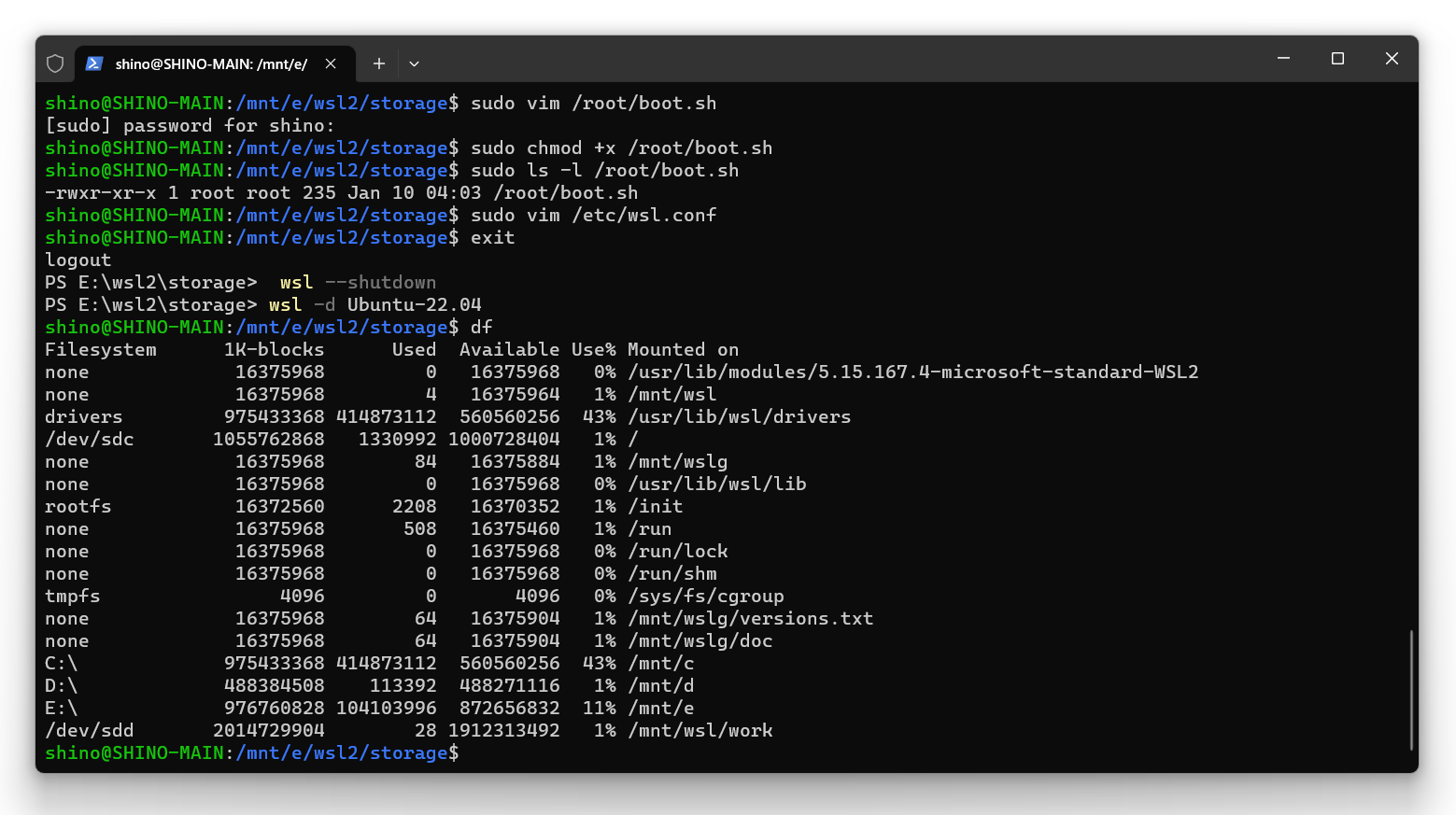1456x815 pixels.
Task: Click the 'Mounted on' column header
Action: [x=684, y=350]
